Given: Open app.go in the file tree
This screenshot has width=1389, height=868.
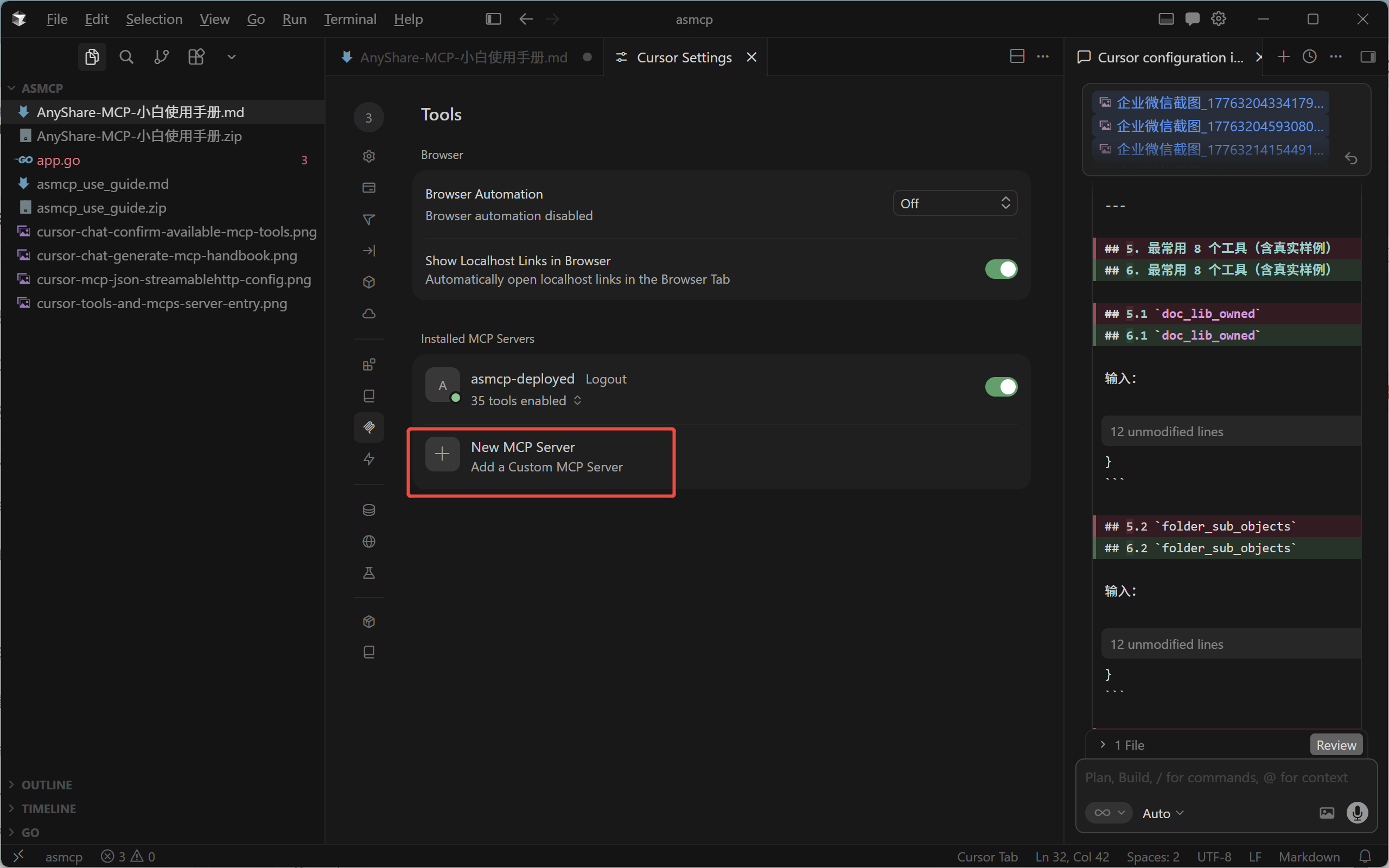Looking at the screenshot, I should point(162,160).
